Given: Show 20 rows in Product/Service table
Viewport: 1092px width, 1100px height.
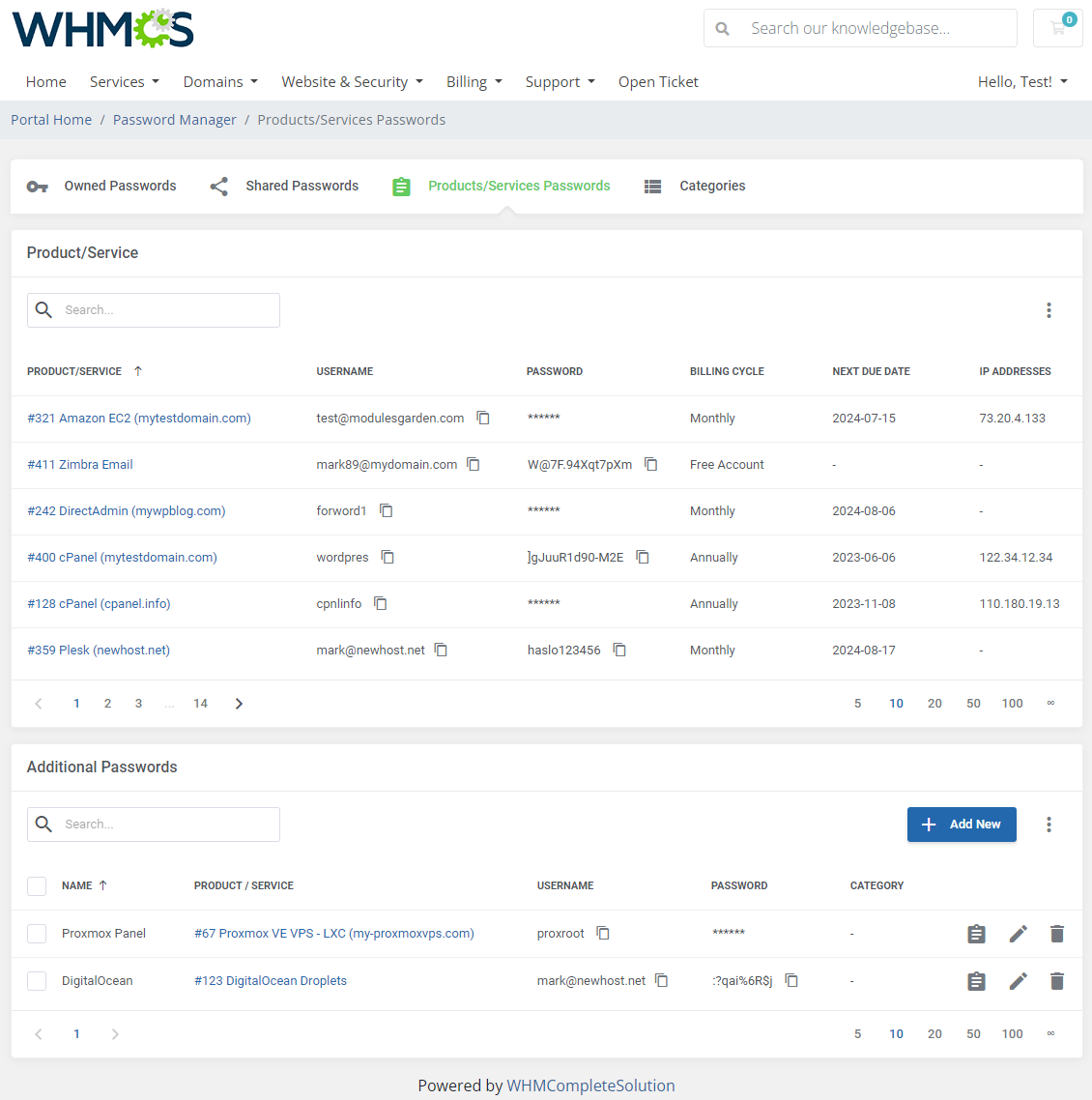Looking at the screenshot, I should click(934, 704).
